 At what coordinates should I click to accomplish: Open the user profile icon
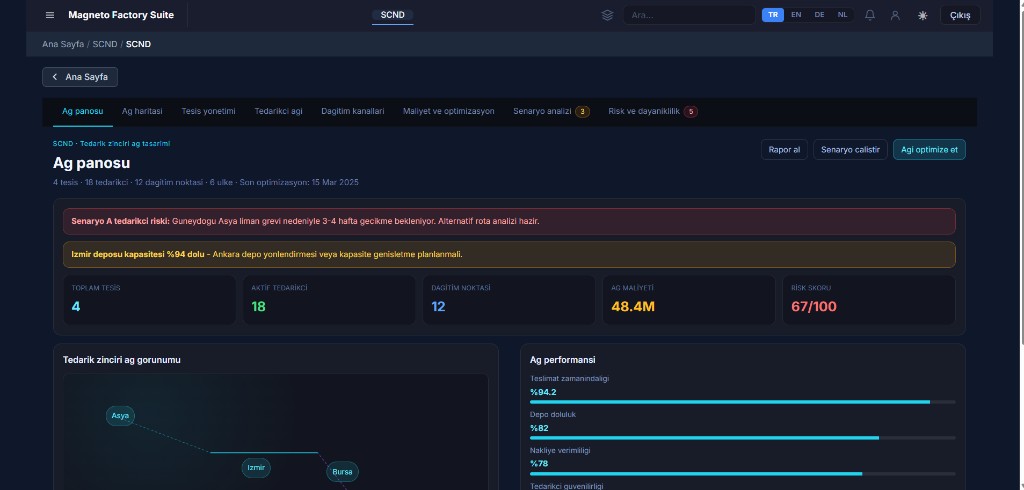pyautogui.click(x=895, y=15)
